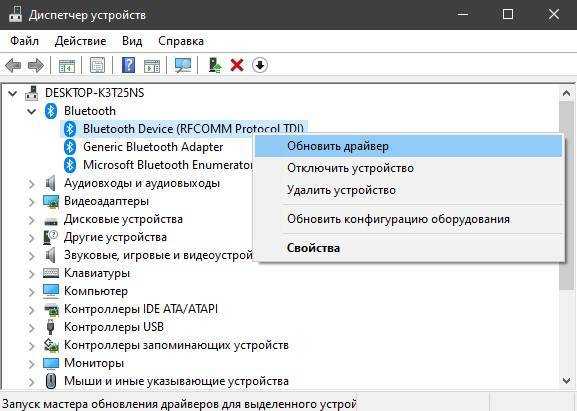Open the Вид menu
The width and height of the screenshot is (577, 411).
point(132,41)
